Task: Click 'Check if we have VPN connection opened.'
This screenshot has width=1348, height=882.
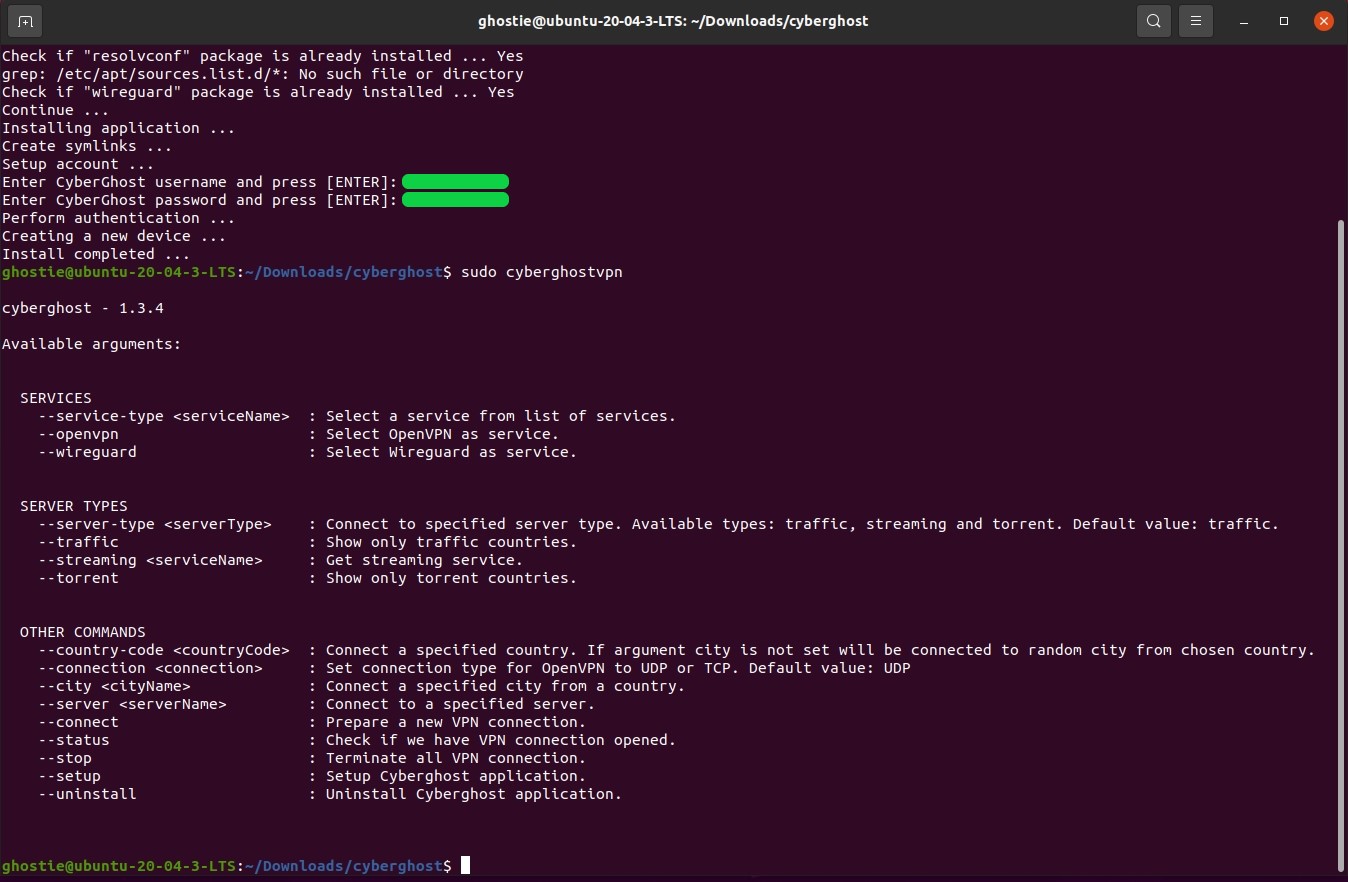Action: [501, 740]
